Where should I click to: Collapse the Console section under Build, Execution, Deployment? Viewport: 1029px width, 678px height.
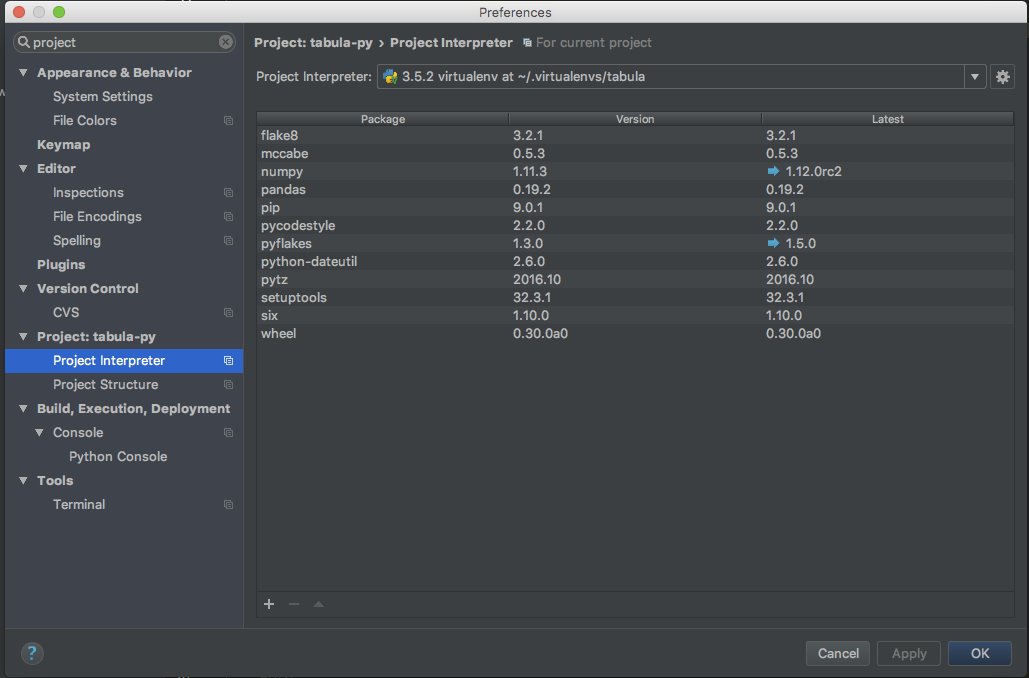pyautogui.click(x=41, y=432)
